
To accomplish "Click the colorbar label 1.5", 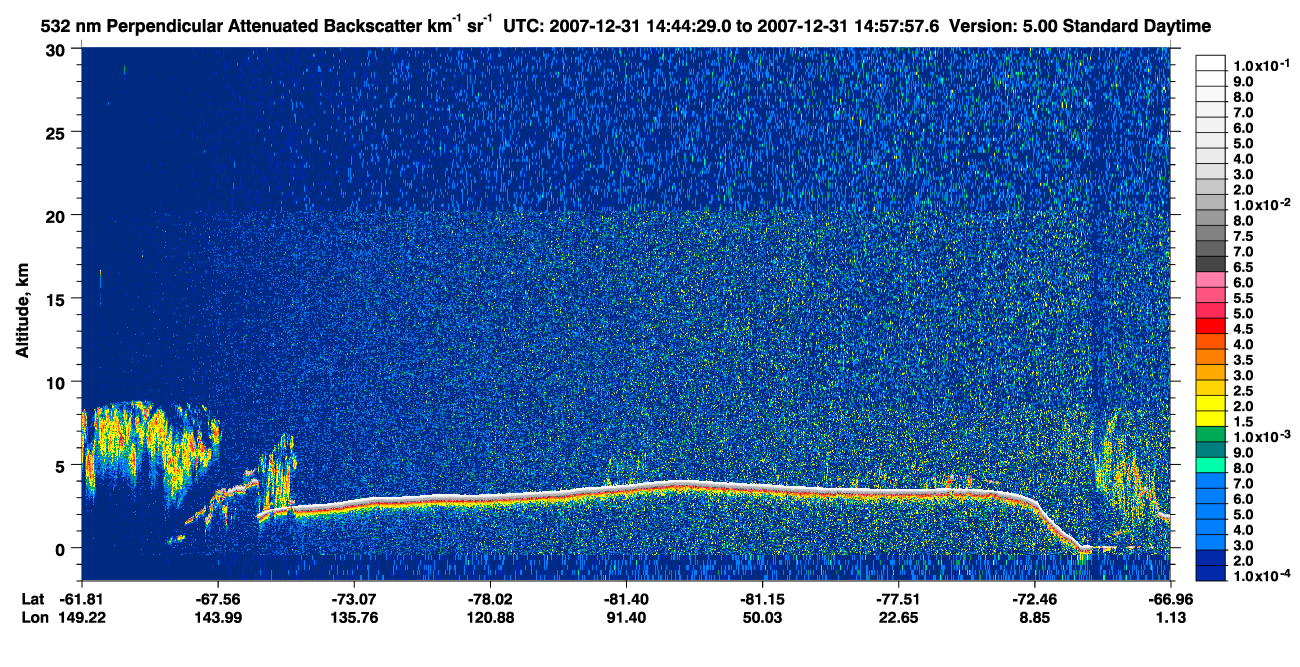I will coord(1244,421).
